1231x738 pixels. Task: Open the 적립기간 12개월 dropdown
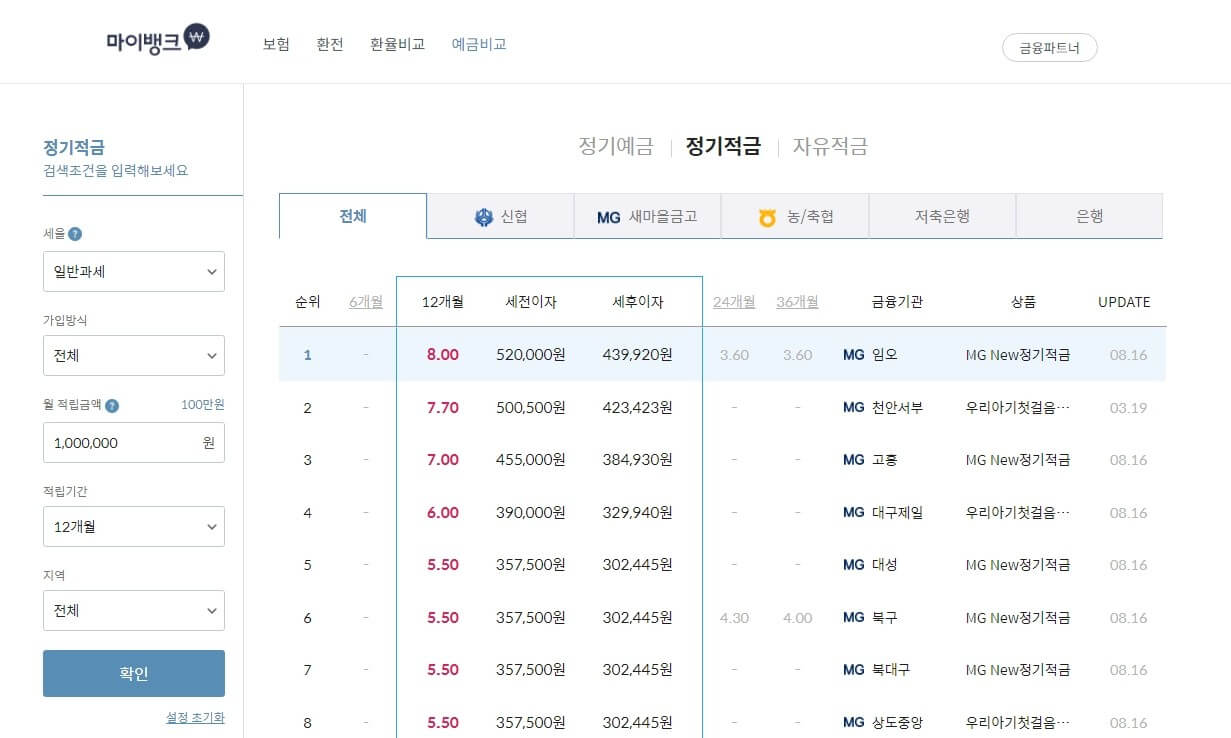[134, 526]
